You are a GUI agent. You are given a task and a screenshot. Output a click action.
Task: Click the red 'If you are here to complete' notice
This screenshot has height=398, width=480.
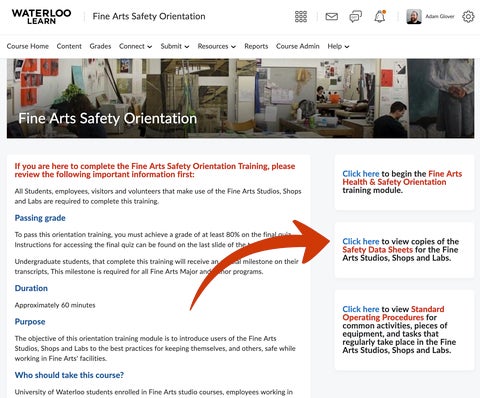(x=155, y=170)
